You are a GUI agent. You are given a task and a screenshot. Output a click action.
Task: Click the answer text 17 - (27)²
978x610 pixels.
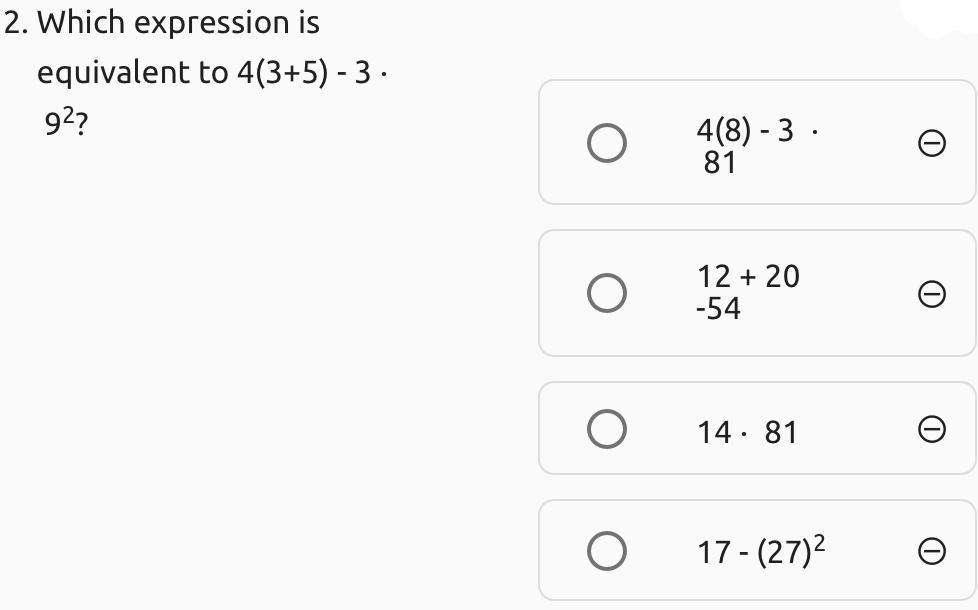pos(761,550)
